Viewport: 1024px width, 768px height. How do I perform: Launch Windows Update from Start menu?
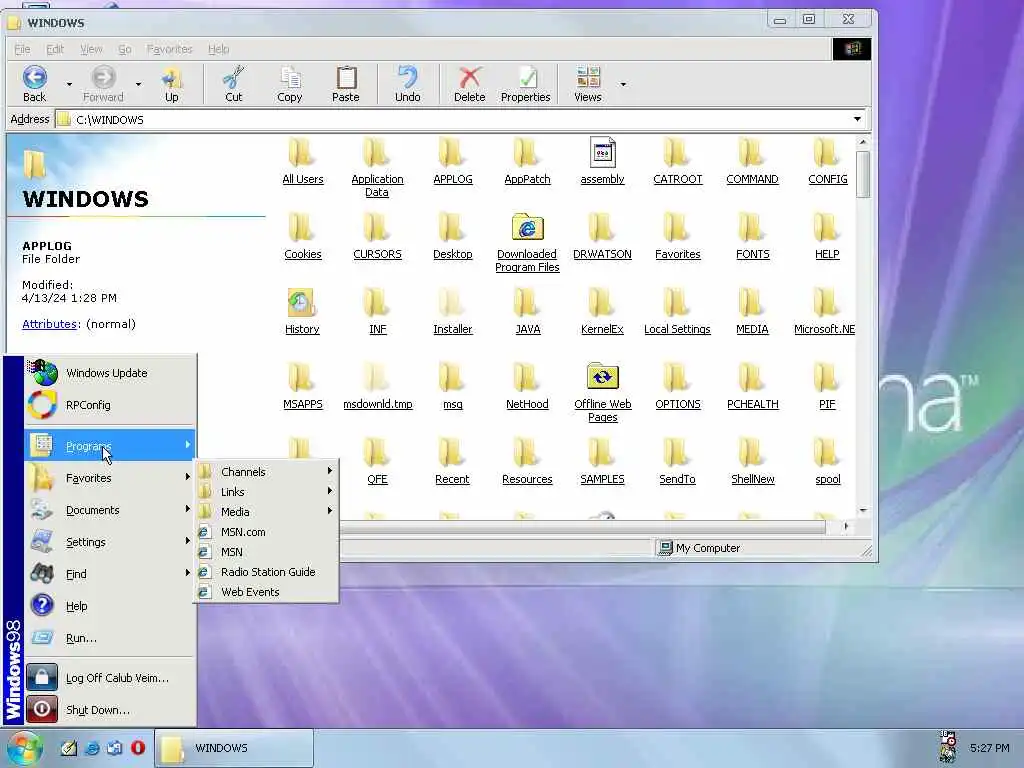coord(110,373)
